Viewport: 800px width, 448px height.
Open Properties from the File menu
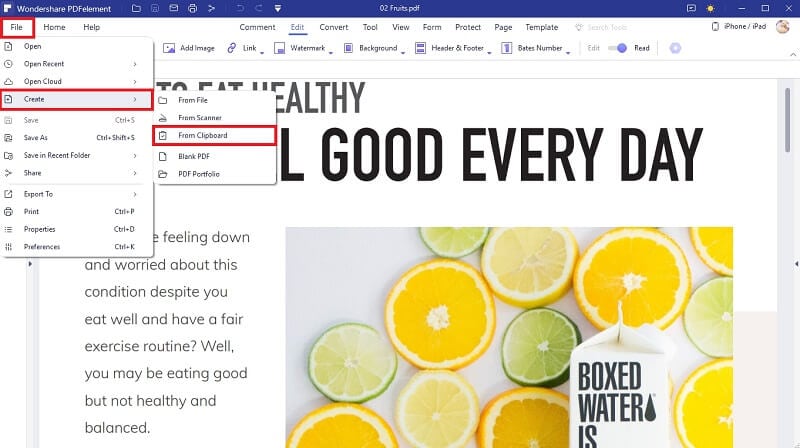77,229
